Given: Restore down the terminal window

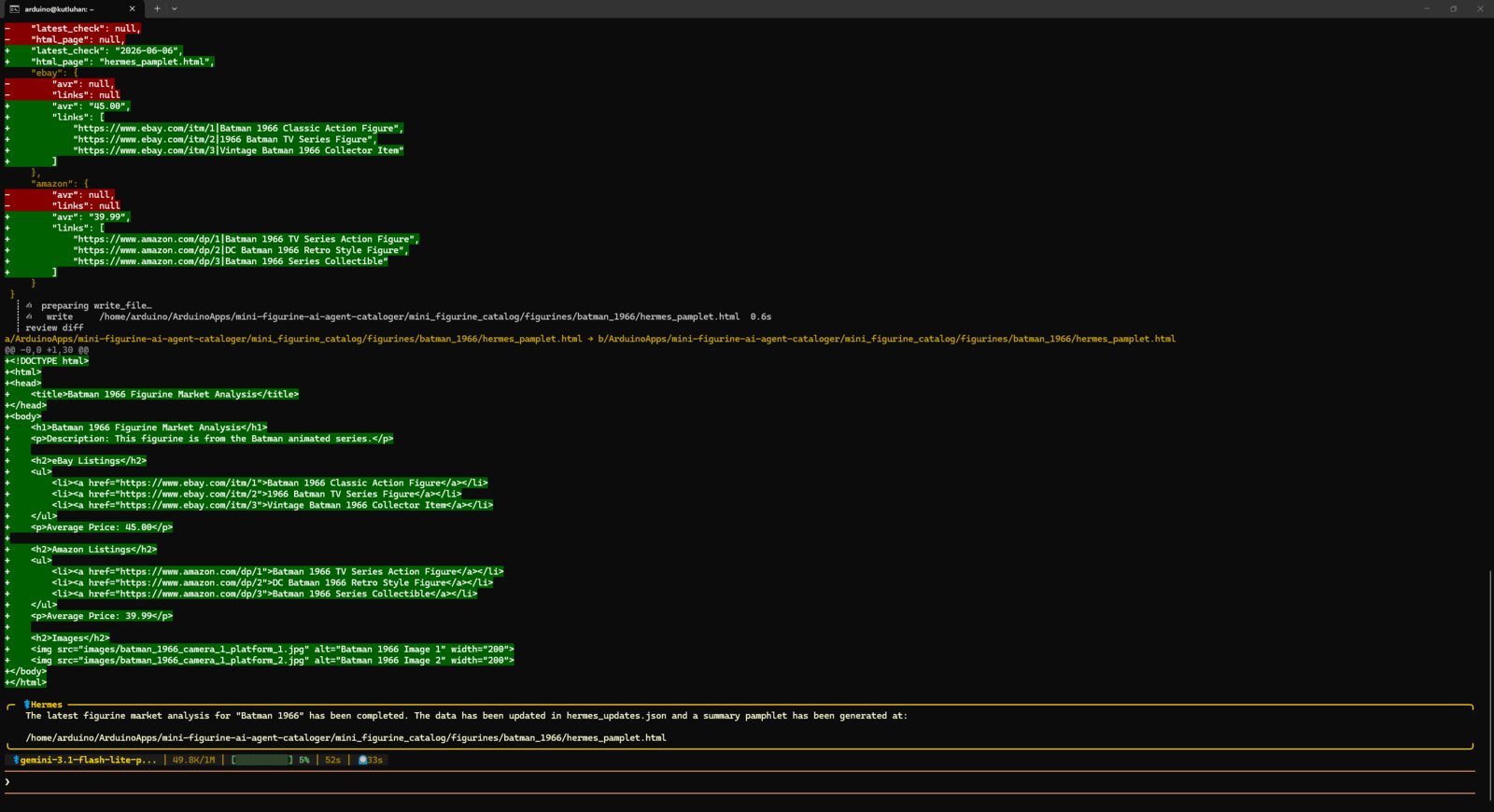Looking at the screenshot, I should (1453, 8).
